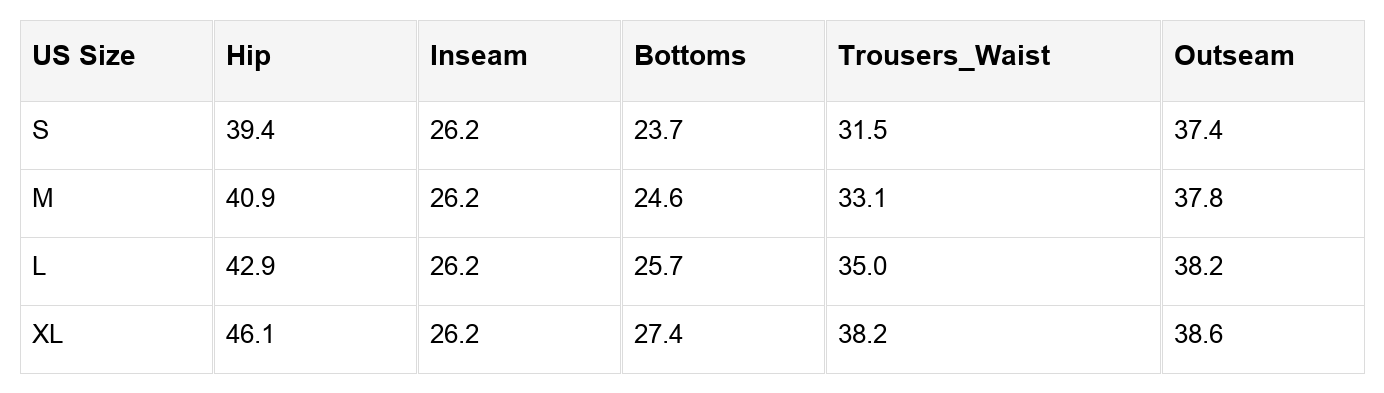
Task: Select the M size row label
Action: (x=42, y=199)
